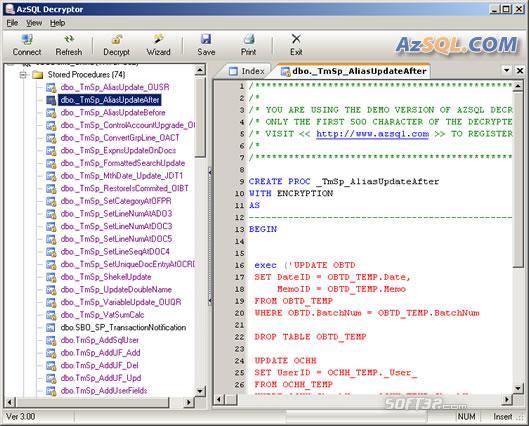Click the Connect toolbar icon

27,40
